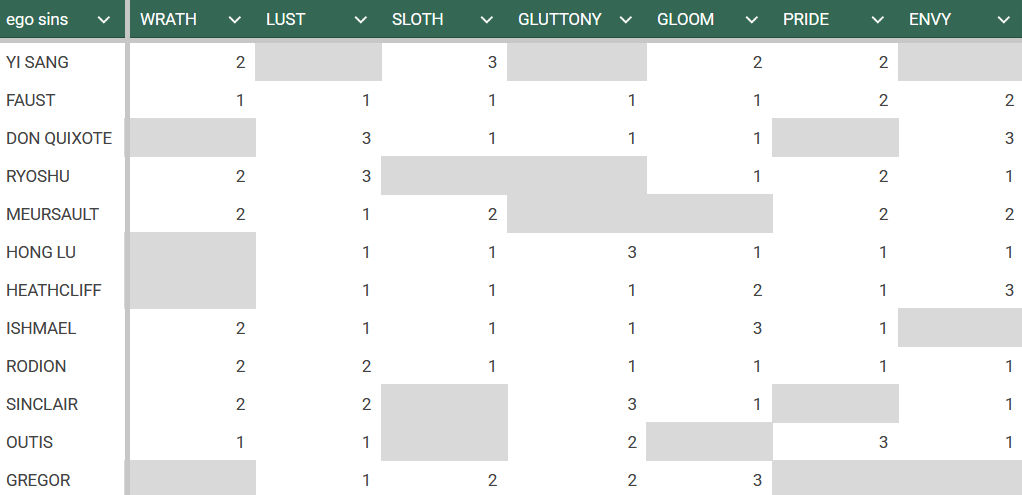
Task: Select the YI SANG row label cell
Action: click(x=63, y=62)
